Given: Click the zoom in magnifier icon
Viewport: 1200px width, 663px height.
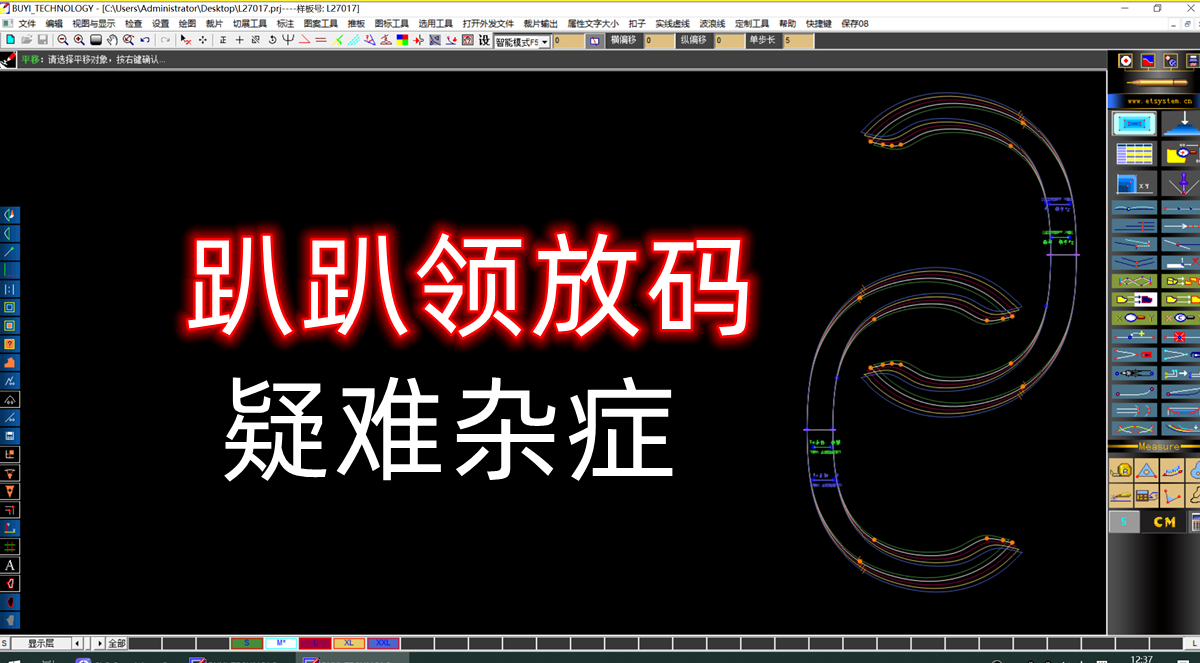Looking at the screenshot, I should (x=79, y=40).
